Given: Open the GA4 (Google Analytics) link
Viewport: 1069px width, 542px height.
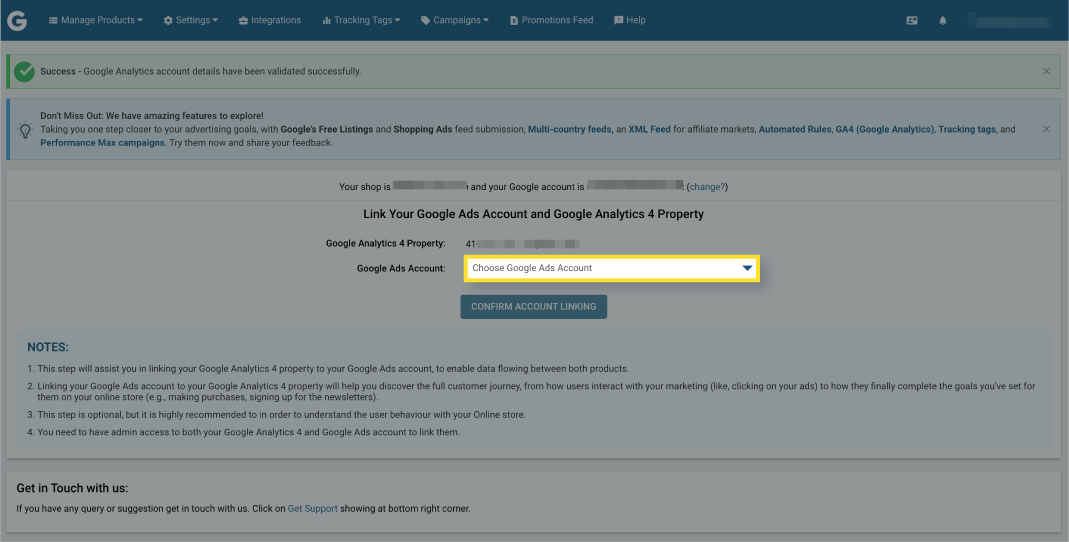Looking at the screenshot, I should click(885, 129).
